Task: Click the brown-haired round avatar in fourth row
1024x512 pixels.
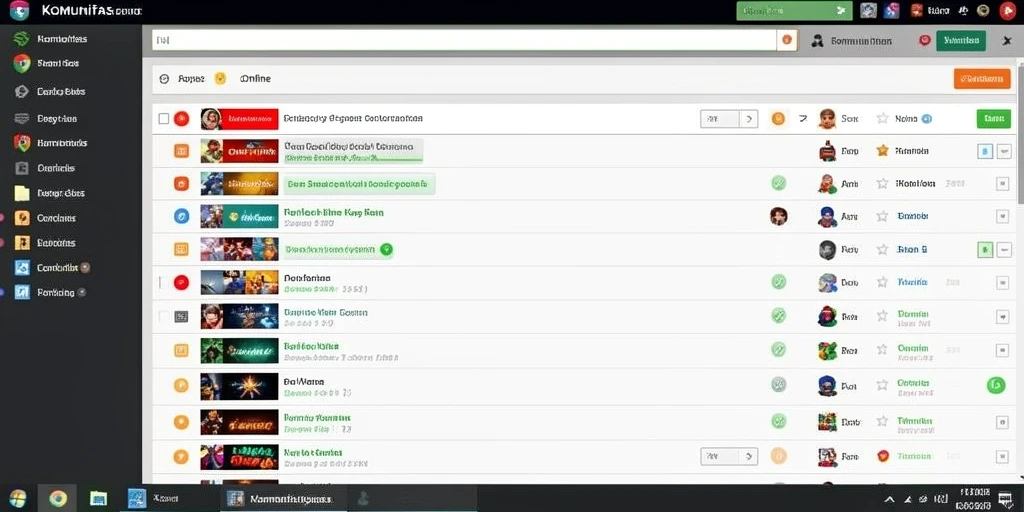Action: click(778, 216)
